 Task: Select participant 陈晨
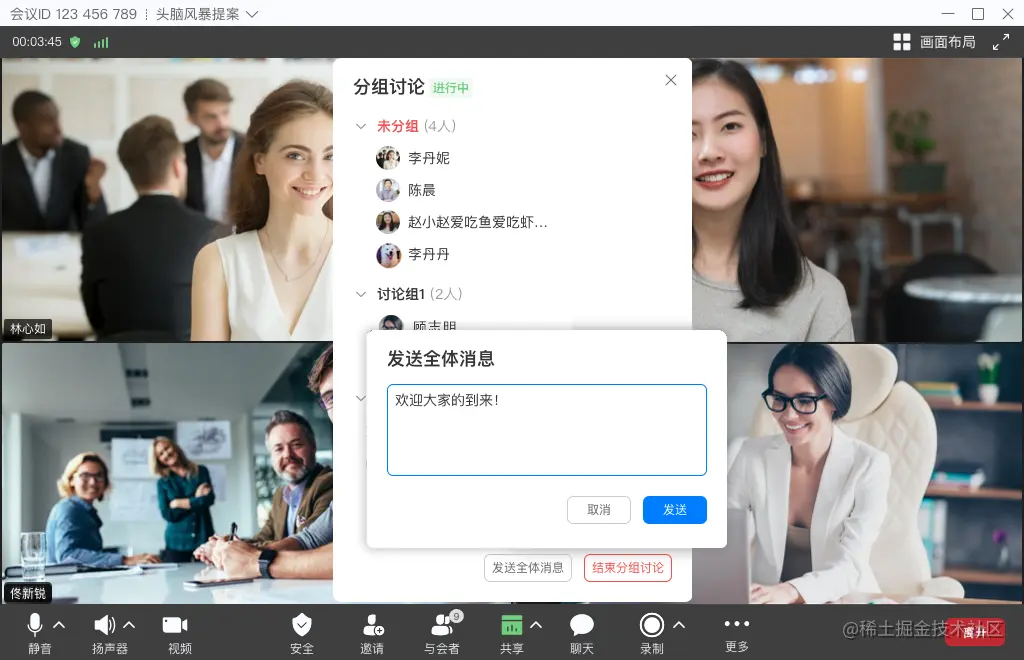pyautogui.click(x=422, y=190)
